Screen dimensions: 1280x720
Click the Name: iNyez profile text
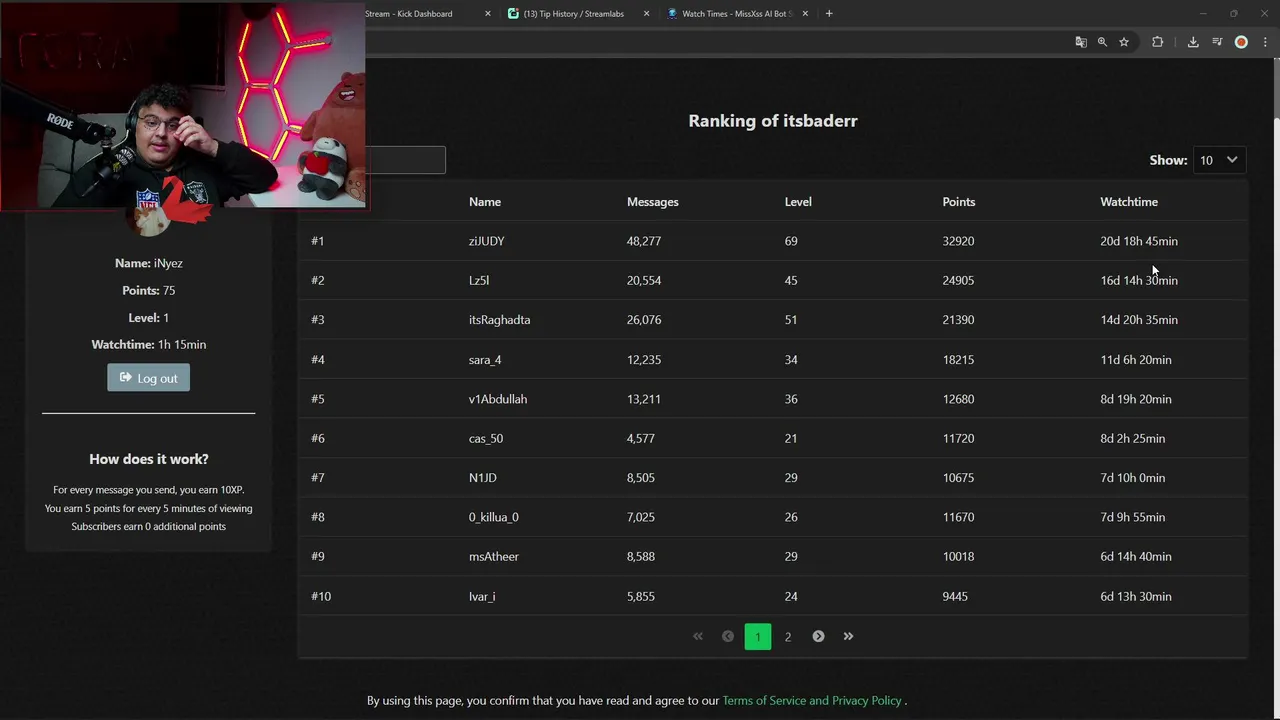click(149, 263)
